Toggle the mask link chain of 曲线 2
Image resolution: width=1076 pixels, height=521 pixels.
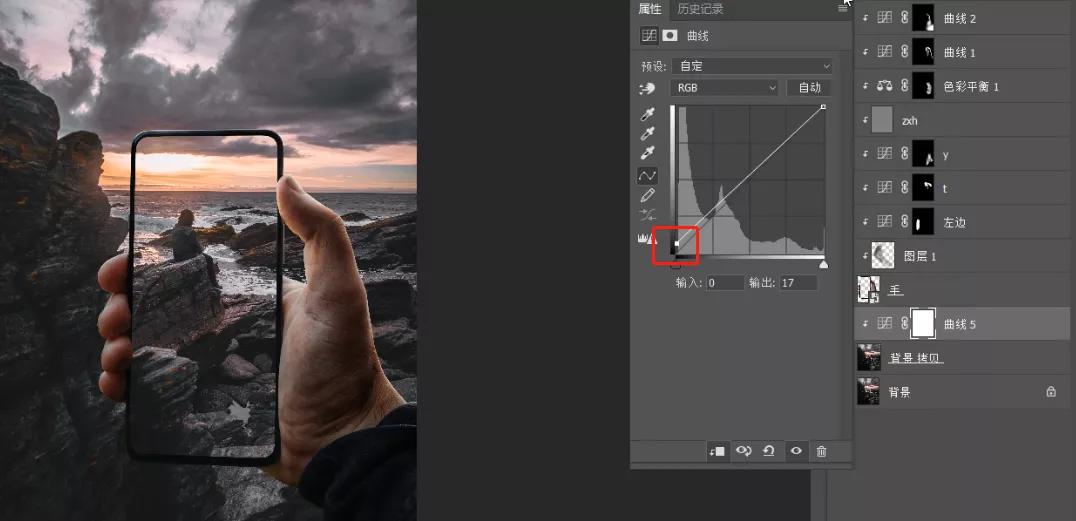point(904,18)
